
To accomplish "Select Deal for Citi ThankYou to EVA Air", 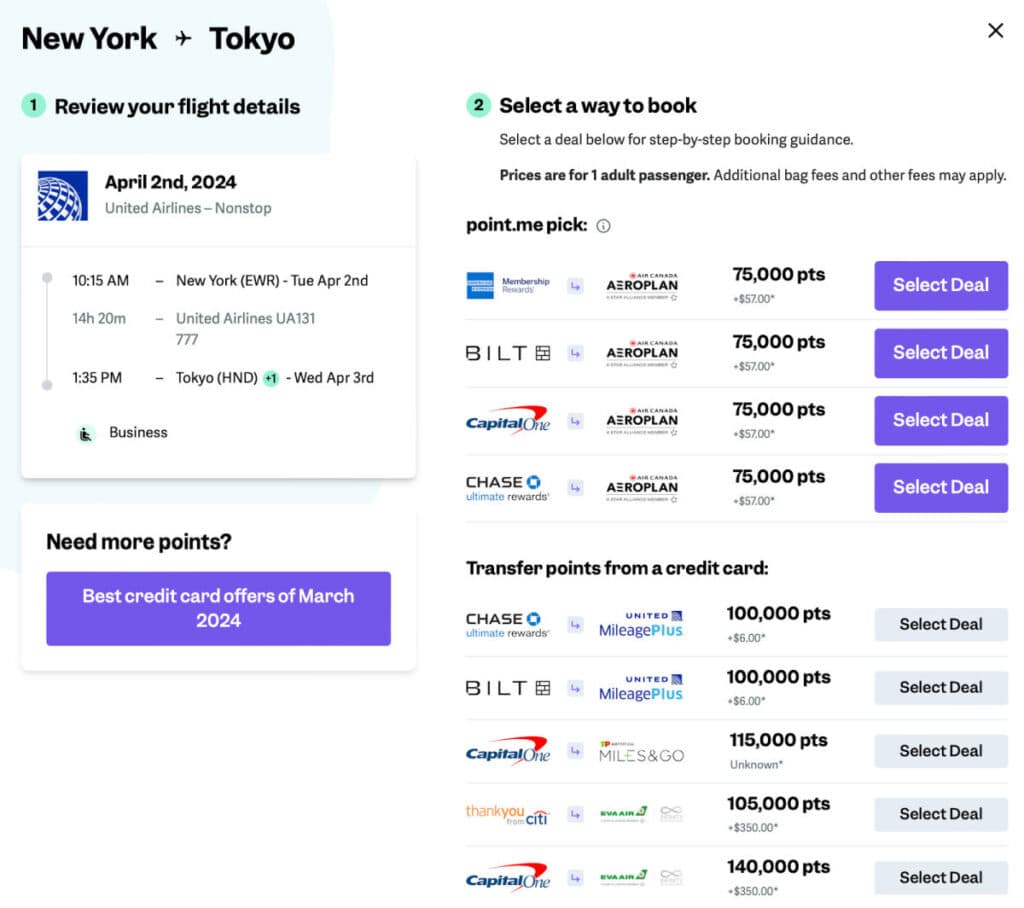I will pyautogui.click(x=940, y=814).
